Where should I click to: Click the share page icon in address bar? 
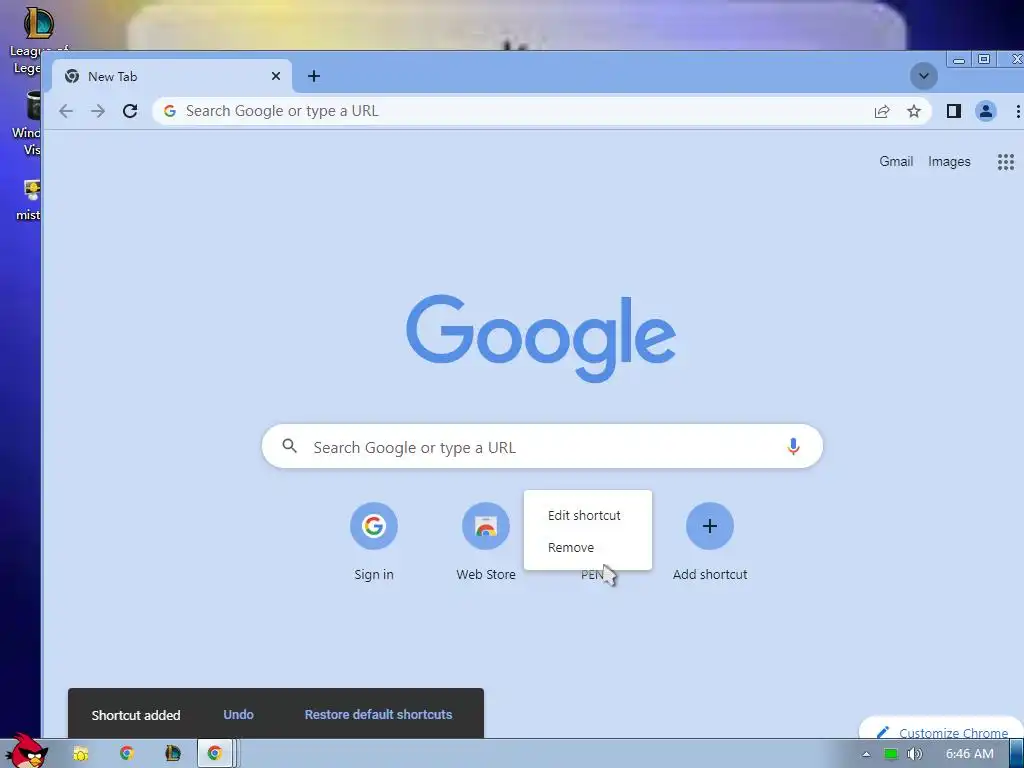[882, 111]
